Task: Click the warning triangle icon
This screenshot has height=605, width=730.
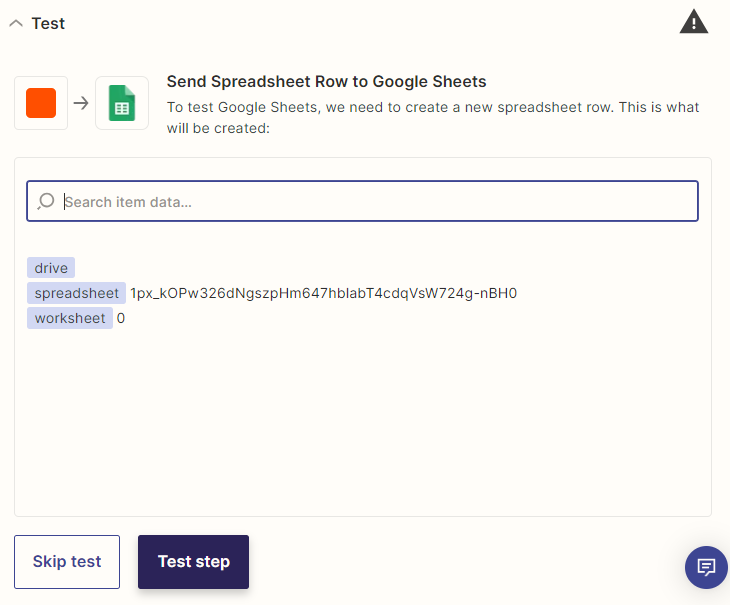Action: pos(693,22)
